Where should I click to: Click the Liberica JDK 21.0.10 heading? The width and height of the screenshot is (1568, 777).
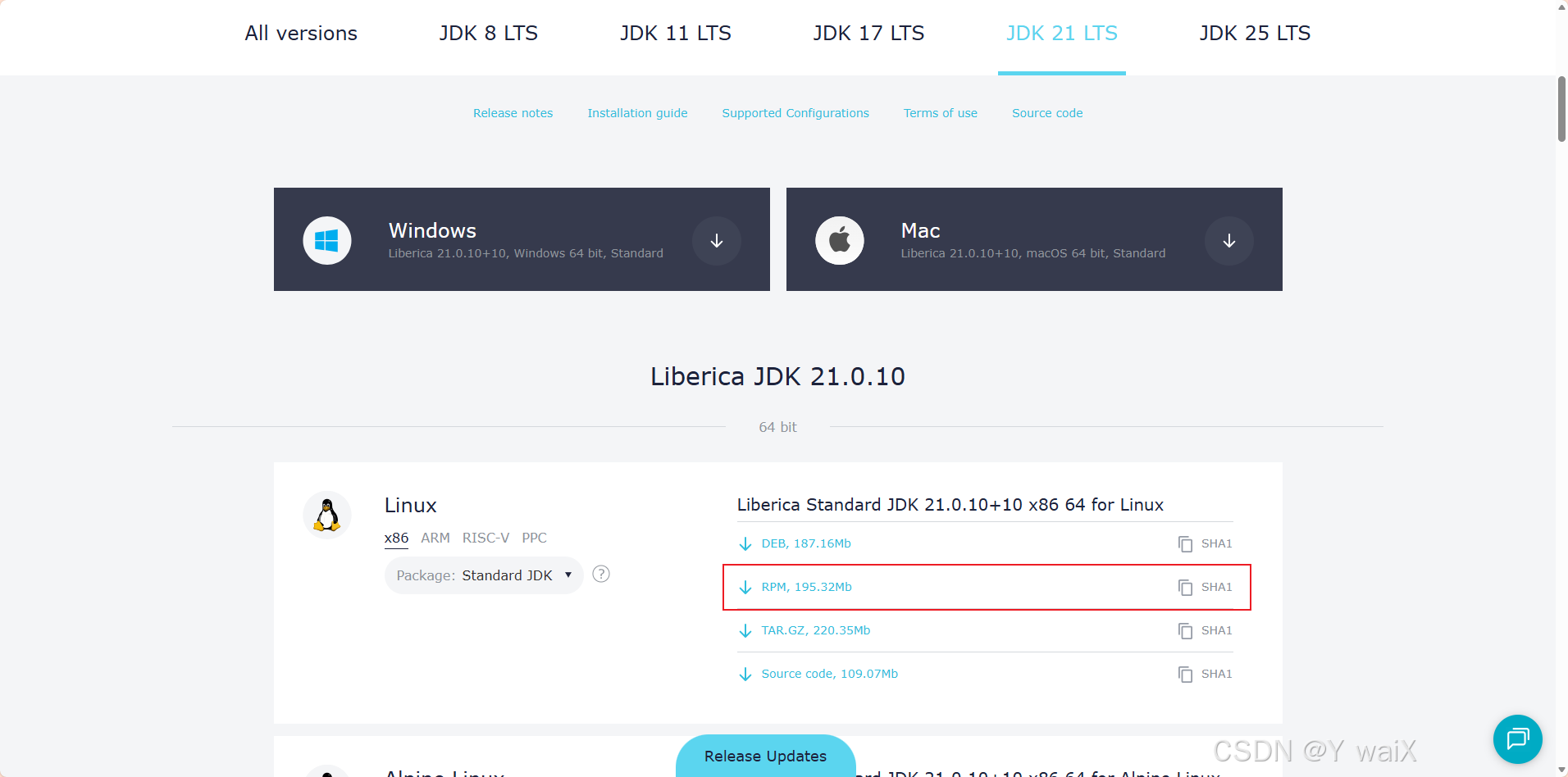click(777, 376)
